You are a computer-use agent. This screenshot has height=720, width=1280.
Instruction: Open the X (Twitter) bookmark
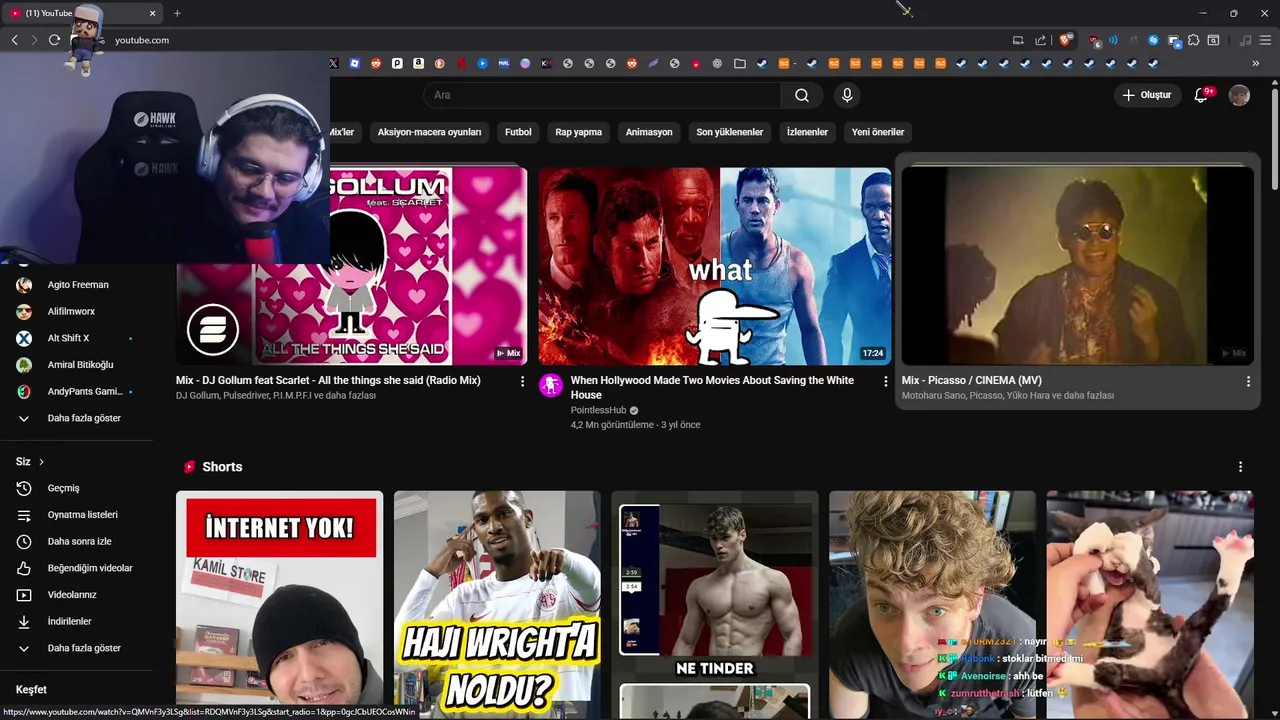coord(334,63)
